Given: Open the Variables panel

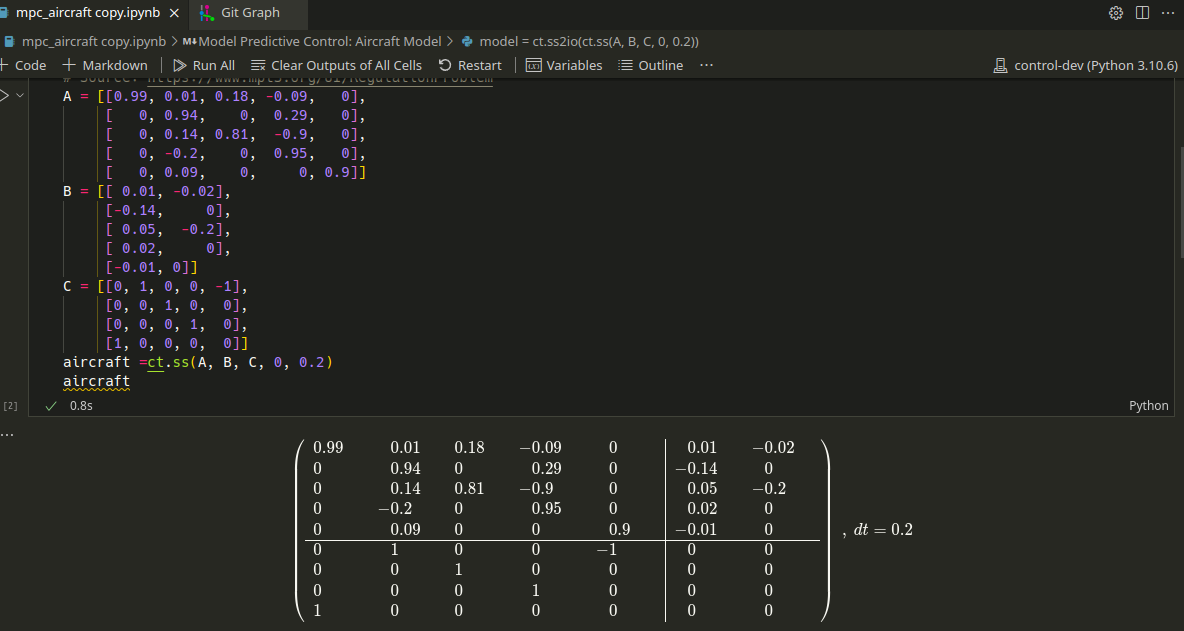Looking at the screenshot, I should pyautogui.click(x=564, y=64).
